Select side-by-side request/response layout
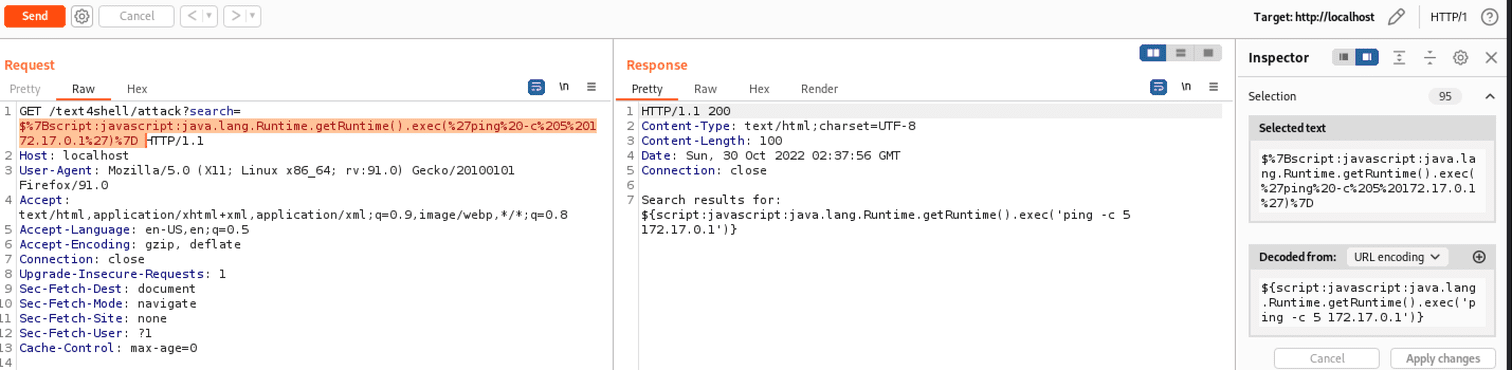1512x370 pixels. coord(1154,53)
